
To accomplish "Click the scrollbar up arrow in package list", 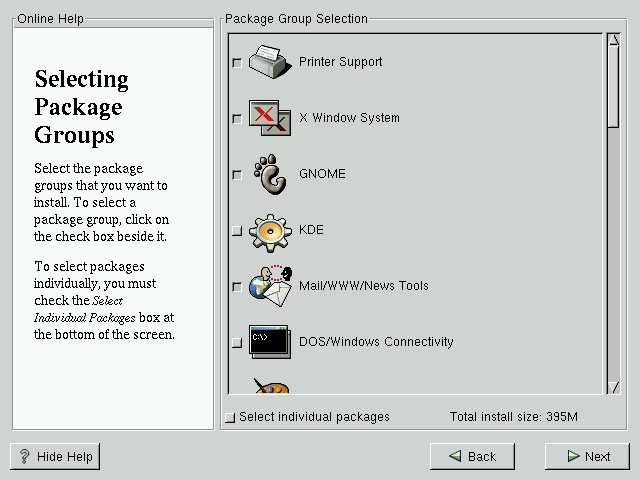I will coord(614,41).
